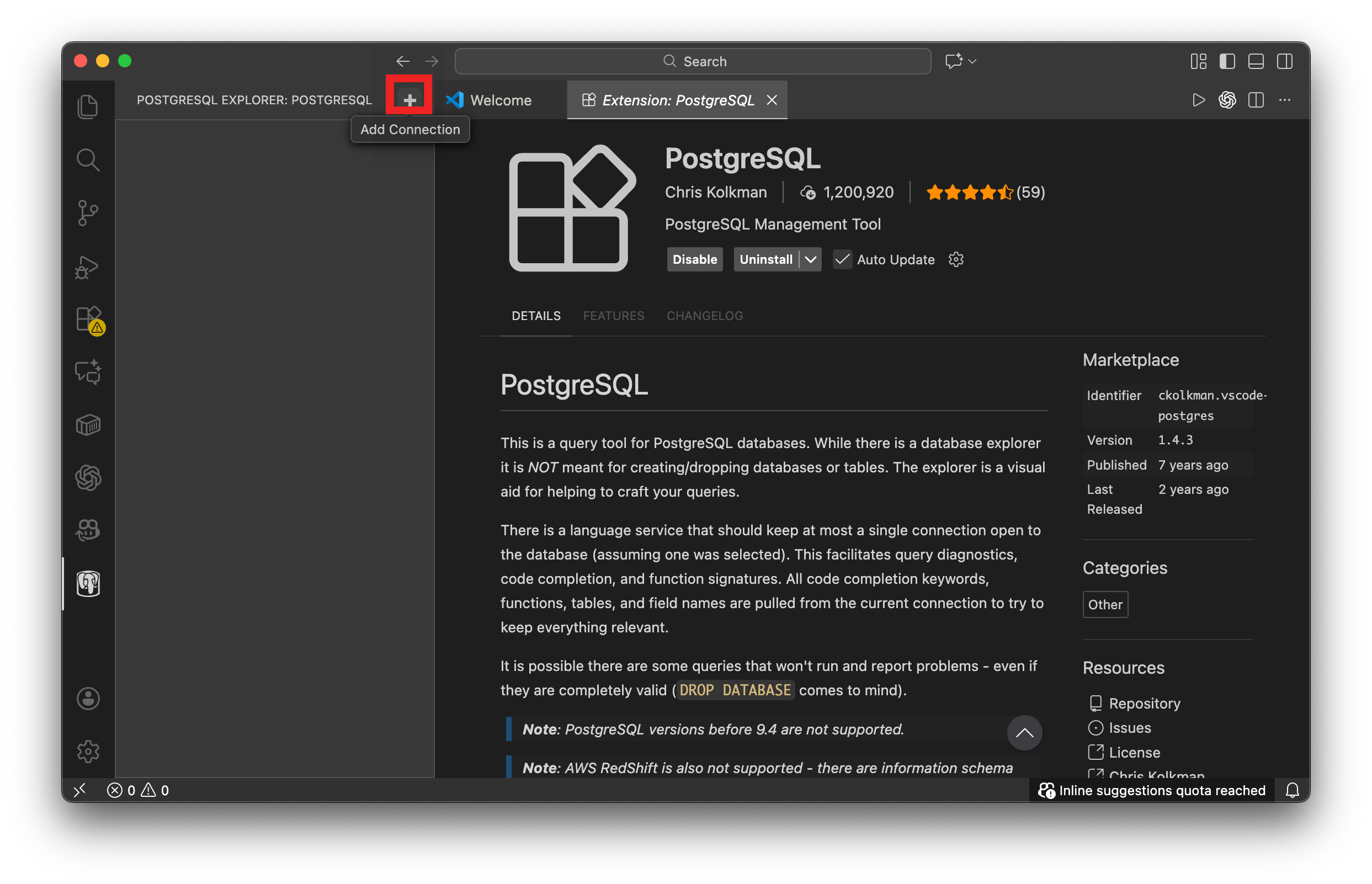Viewport: 1372px width, 884px height.
Task: Select PostgreSQL elephant icon in activity bar
Action: (88, 583)
